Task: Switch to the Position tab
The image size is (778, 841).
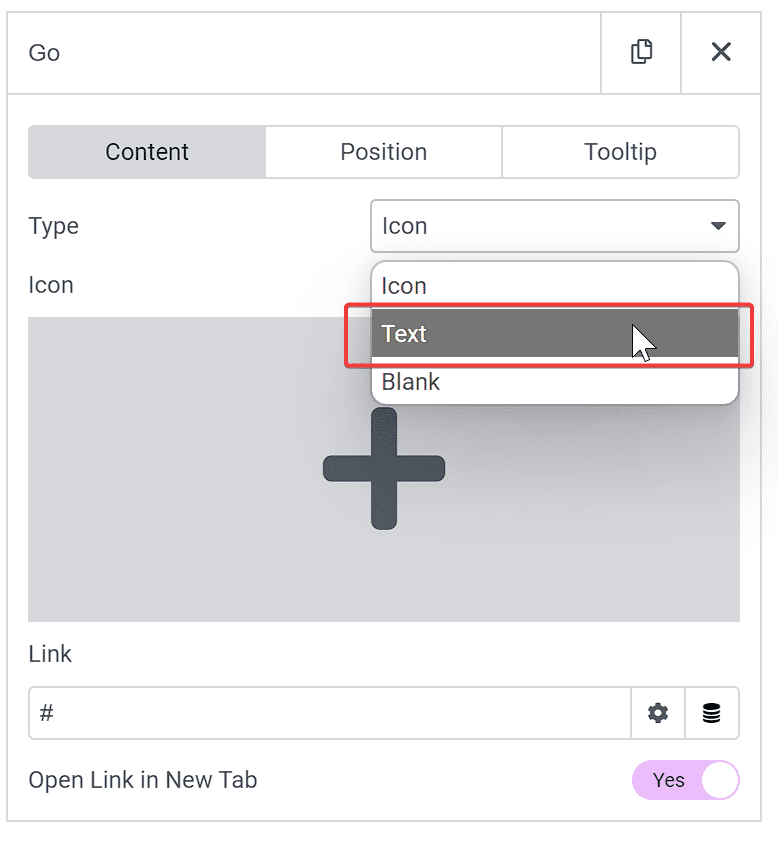Action: coord(383,152)
